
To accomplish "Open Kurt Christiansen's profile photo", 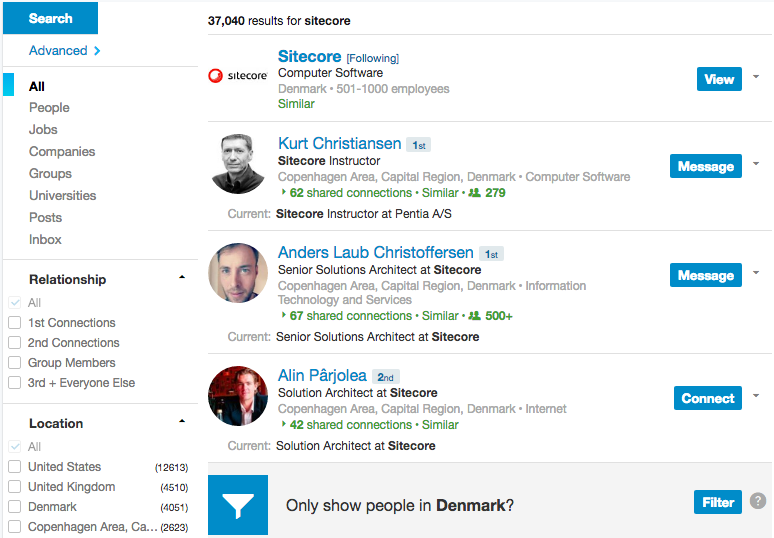I will coord(238,164).
